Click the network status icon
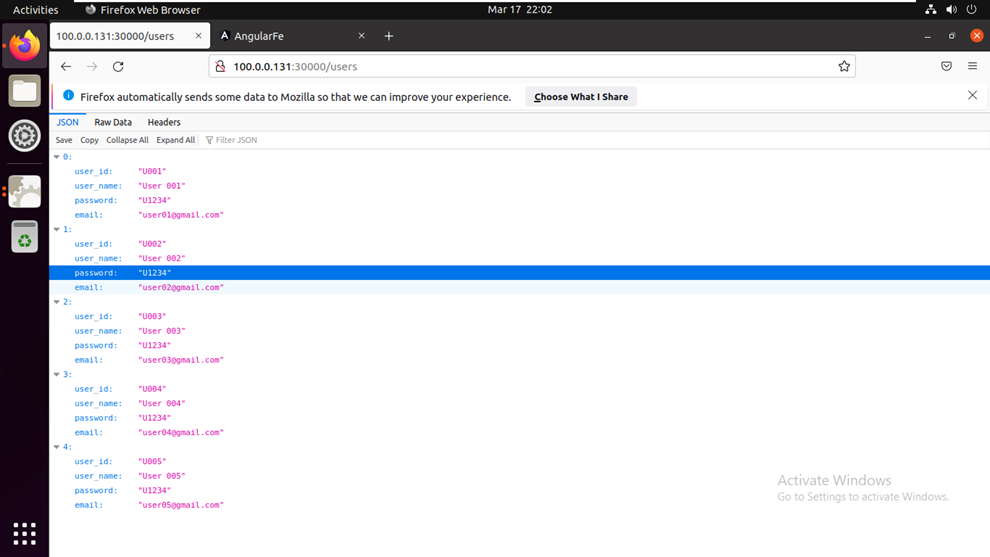The image size is (990, 557). click(x=931, y=9)
